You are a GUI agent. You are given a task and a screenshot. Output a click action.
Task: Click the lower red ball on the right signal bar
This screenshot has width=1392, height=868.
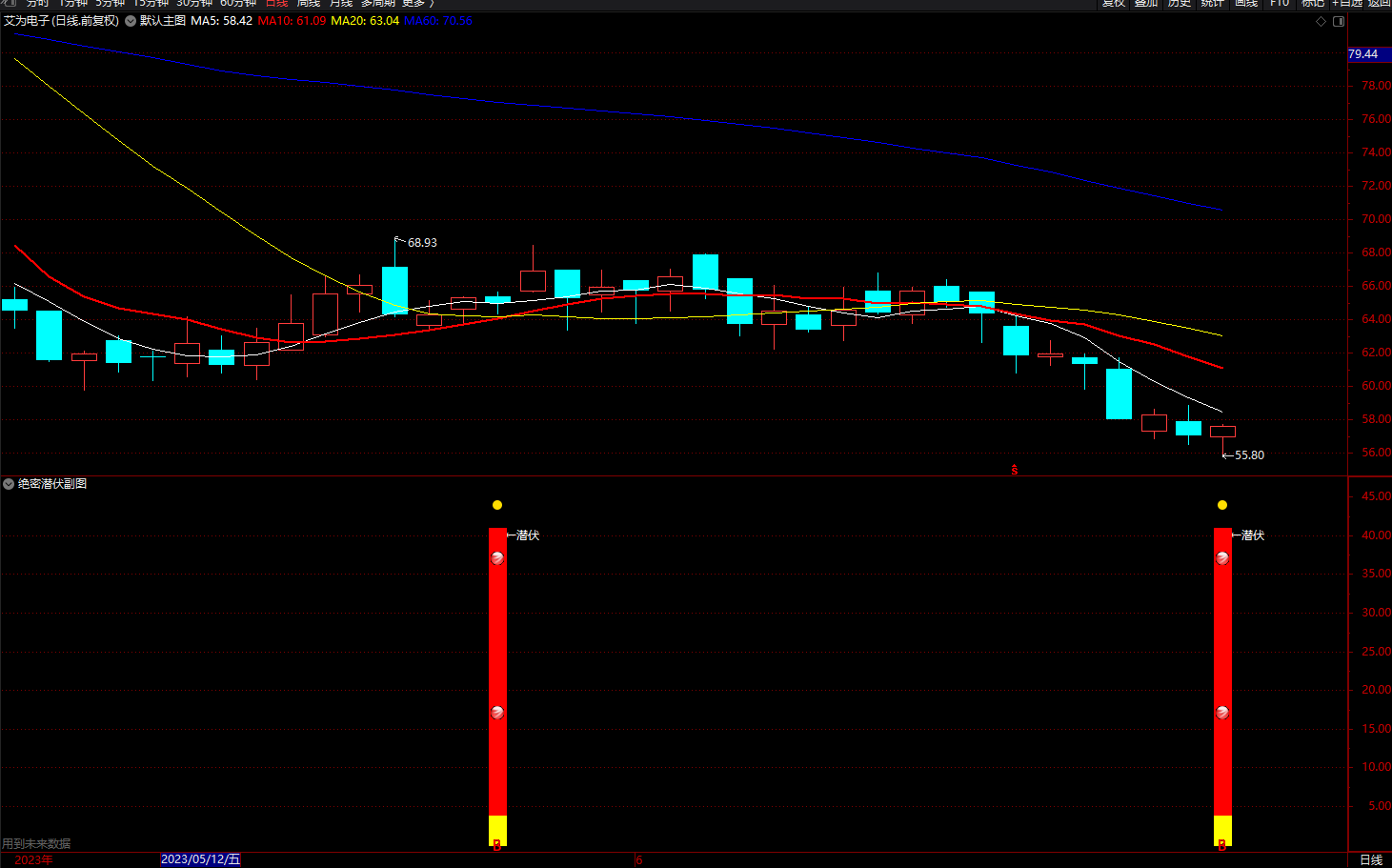click(1222, 713)
